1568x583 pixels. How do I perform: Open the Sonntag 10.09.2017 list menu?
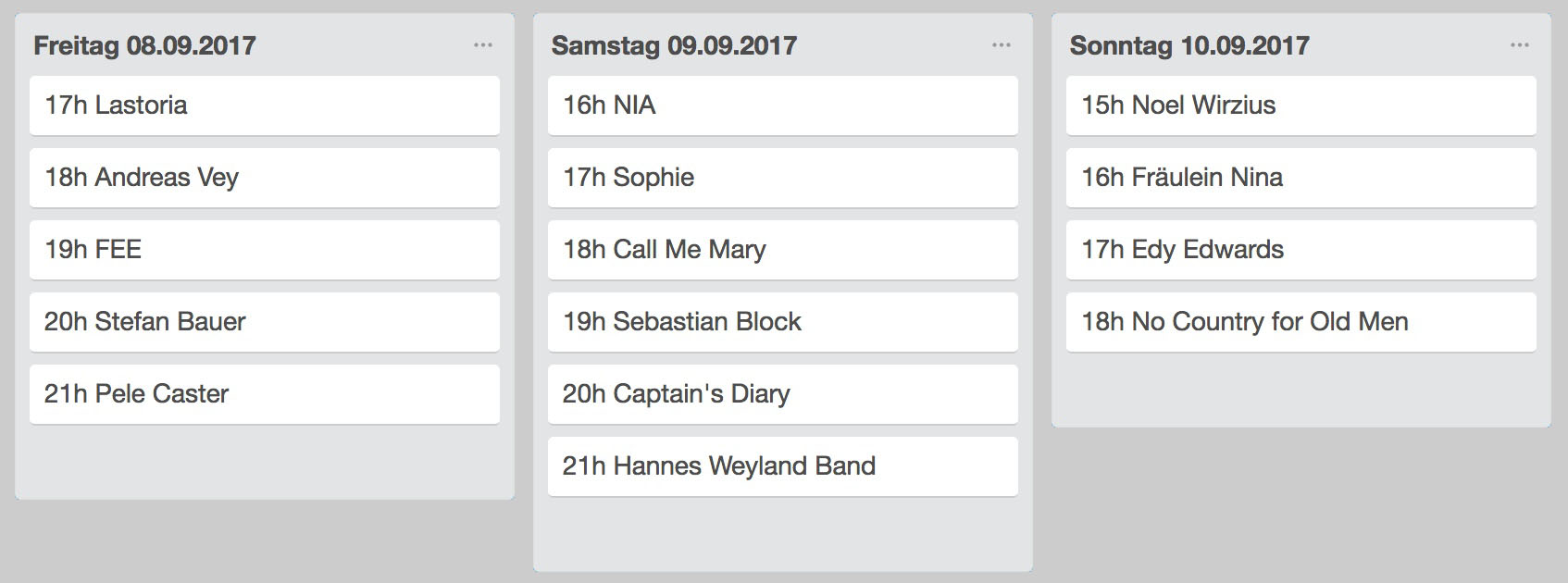coord(1520,45)
